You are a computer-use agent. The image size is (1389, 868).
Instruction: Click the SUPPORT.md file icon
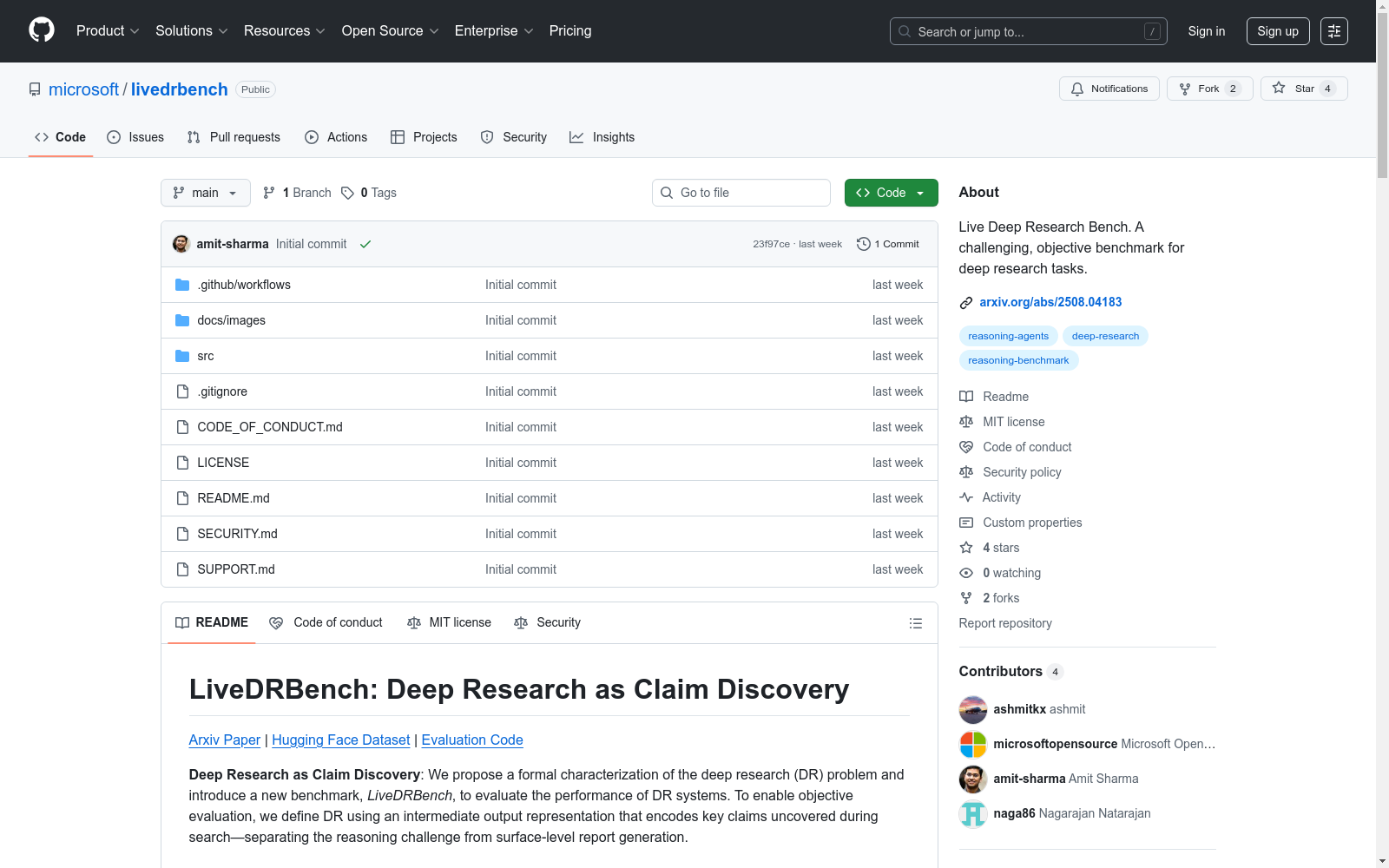point(182,569)
